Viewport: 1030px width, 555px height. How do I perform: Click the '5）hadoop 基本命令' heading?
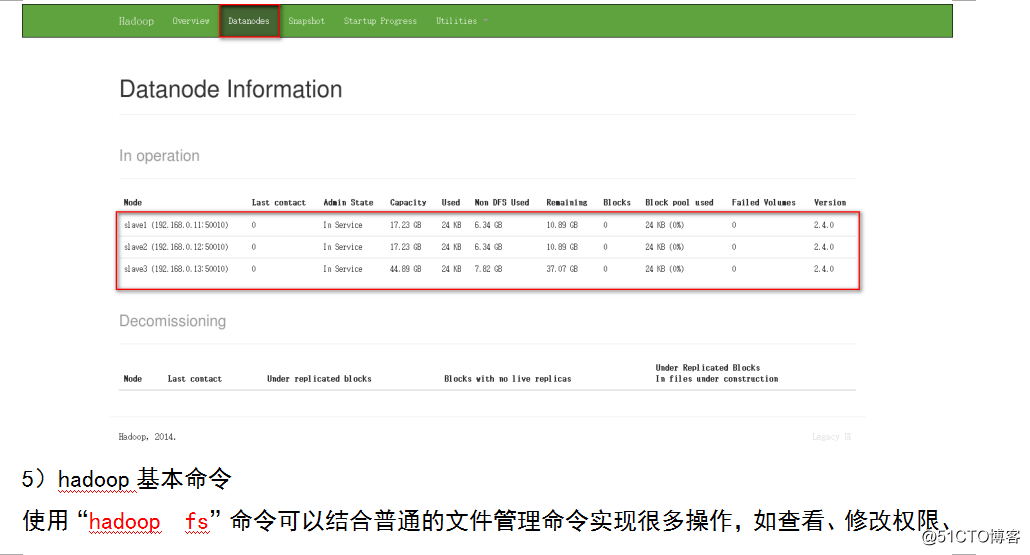tap(126, 479)
